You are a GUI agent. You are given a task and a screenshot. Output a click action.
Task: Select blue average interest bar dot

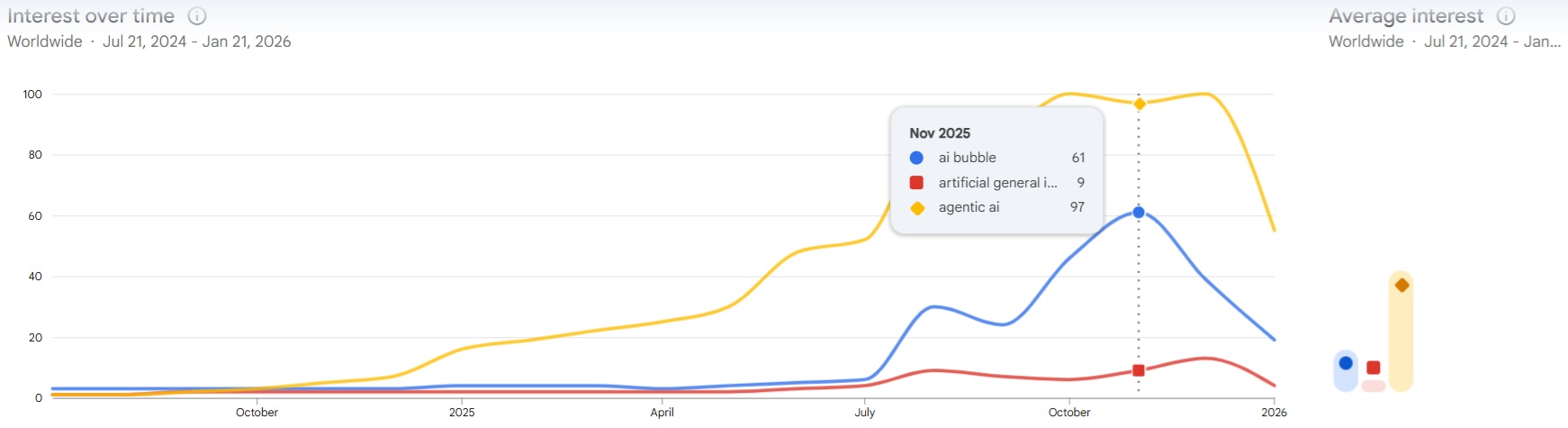click(1346, 363)
